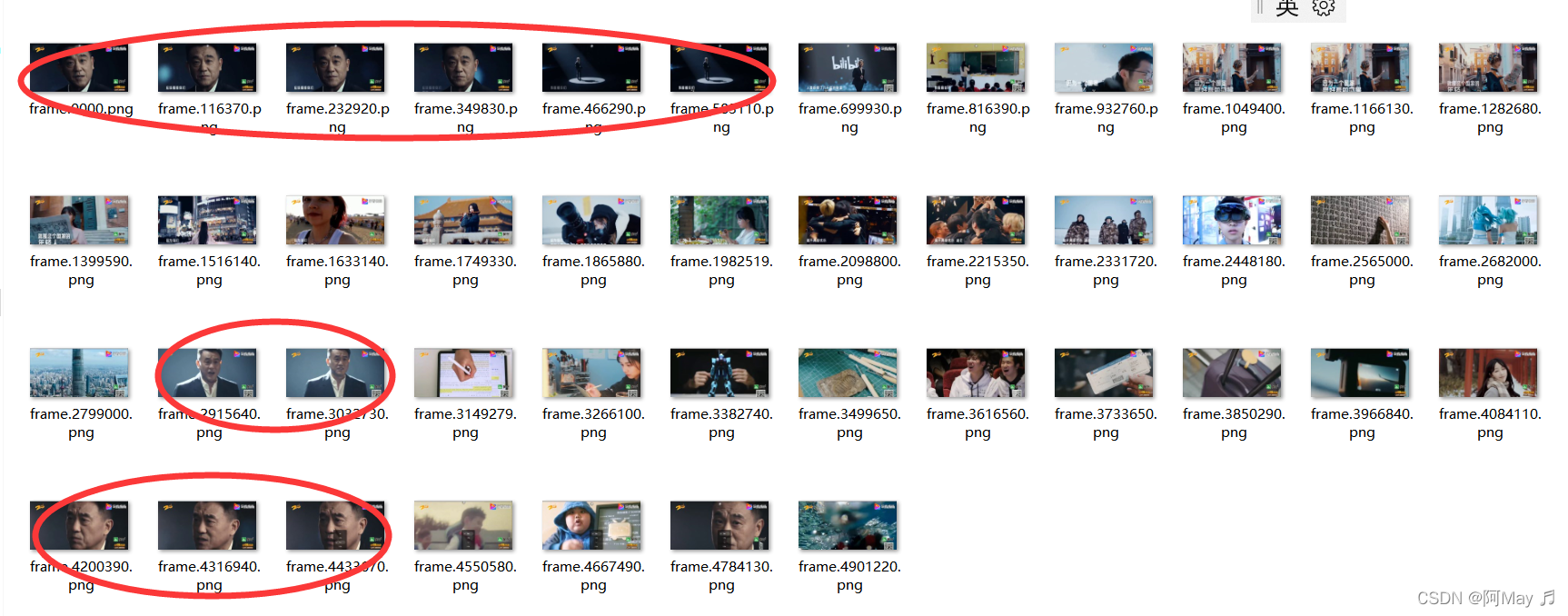Screen dimensions: 1568x616
Task: Select thumbnail of frame.349830.png
Action: tap(463, 68)
